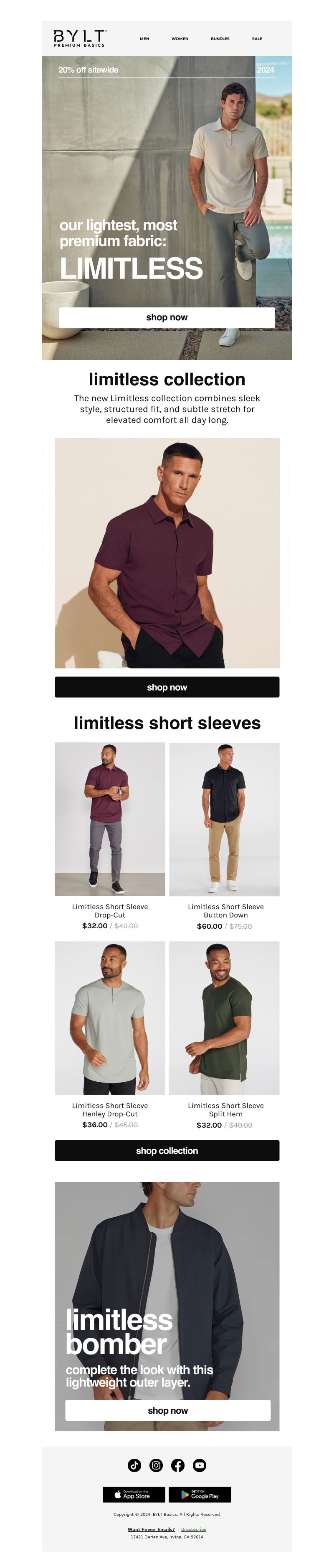Screen dimensions: 334x1568
Task: Click the App Store download badge
Action: tap(134, 1494)
